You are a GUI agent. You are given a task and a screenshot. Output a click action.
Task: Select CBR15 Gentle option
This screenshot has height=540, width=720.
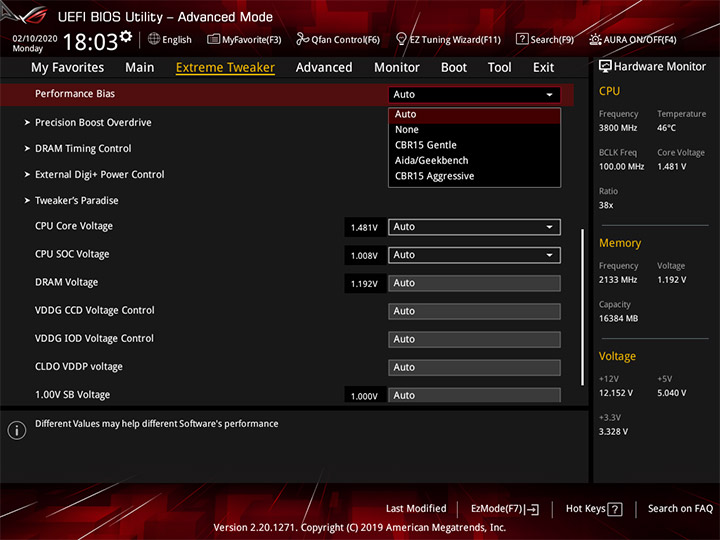(474, 145)
